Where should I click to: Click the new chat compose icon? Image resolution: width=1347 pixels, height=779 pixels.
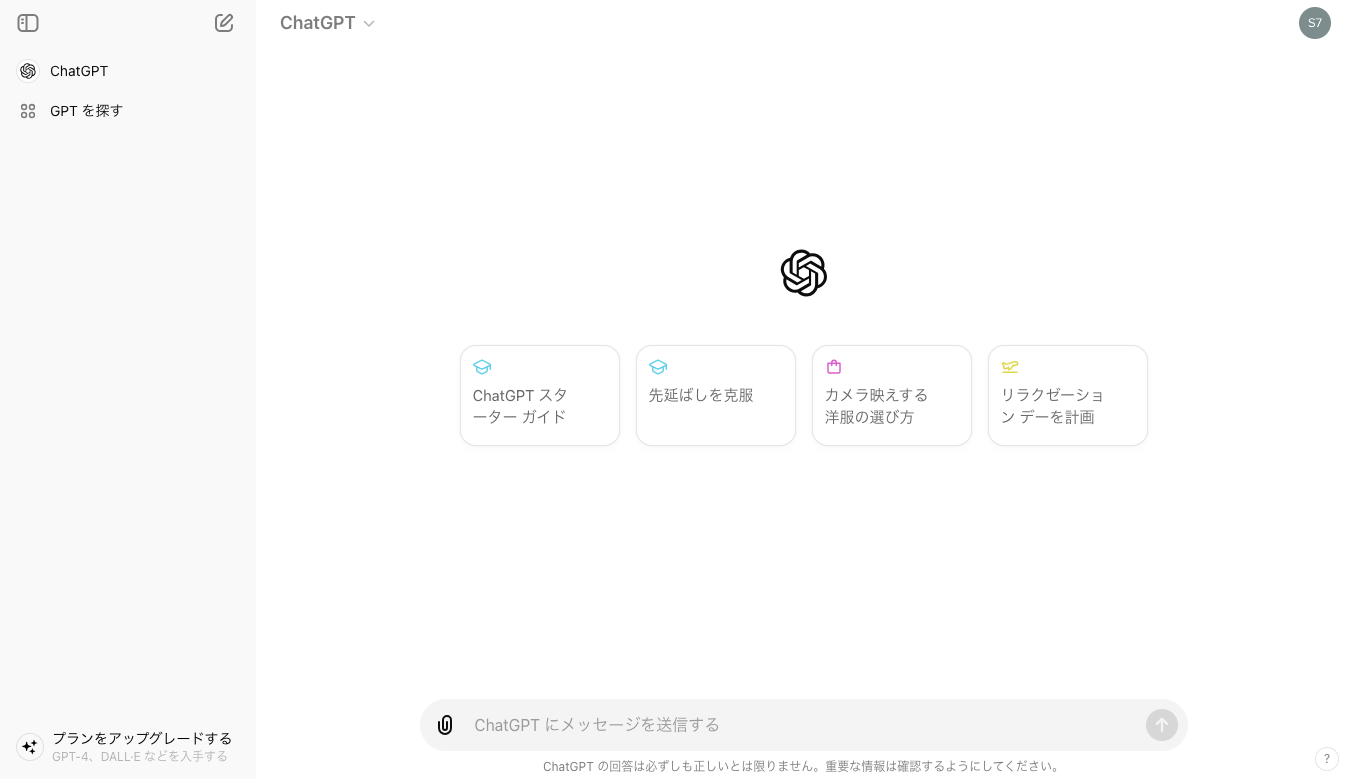click(x=224, y=22)
